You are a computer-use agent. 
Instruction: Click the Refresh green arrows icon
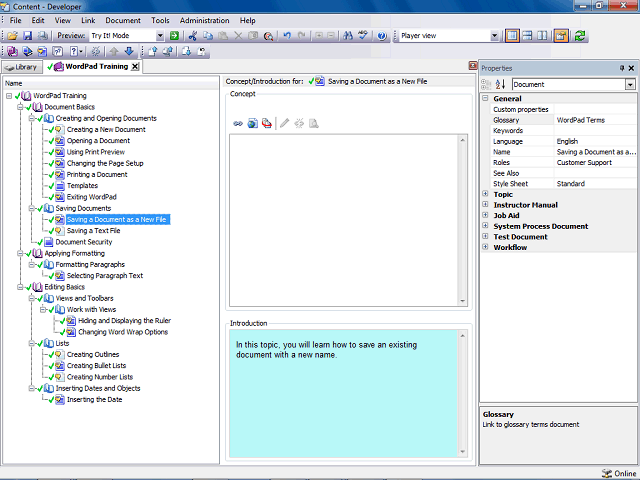[x=580, y=36]
